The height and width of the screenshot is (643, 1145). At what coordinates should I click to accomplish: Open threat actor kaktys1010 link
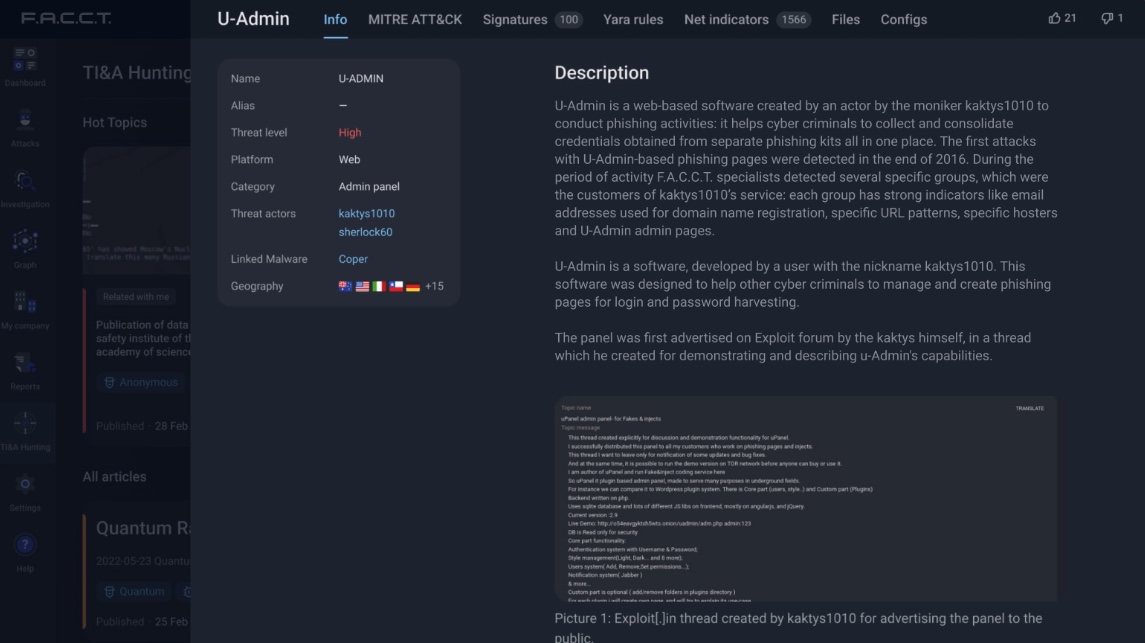(x=366, y=213)
